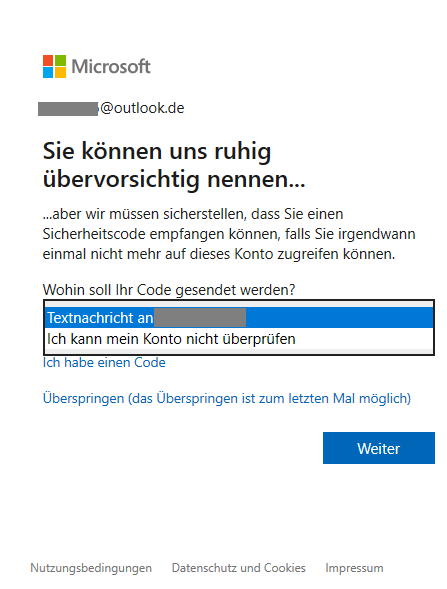447x589 pixels.
Task: Click the @outlook.de email domain text
Action: (x=142, y=108)
